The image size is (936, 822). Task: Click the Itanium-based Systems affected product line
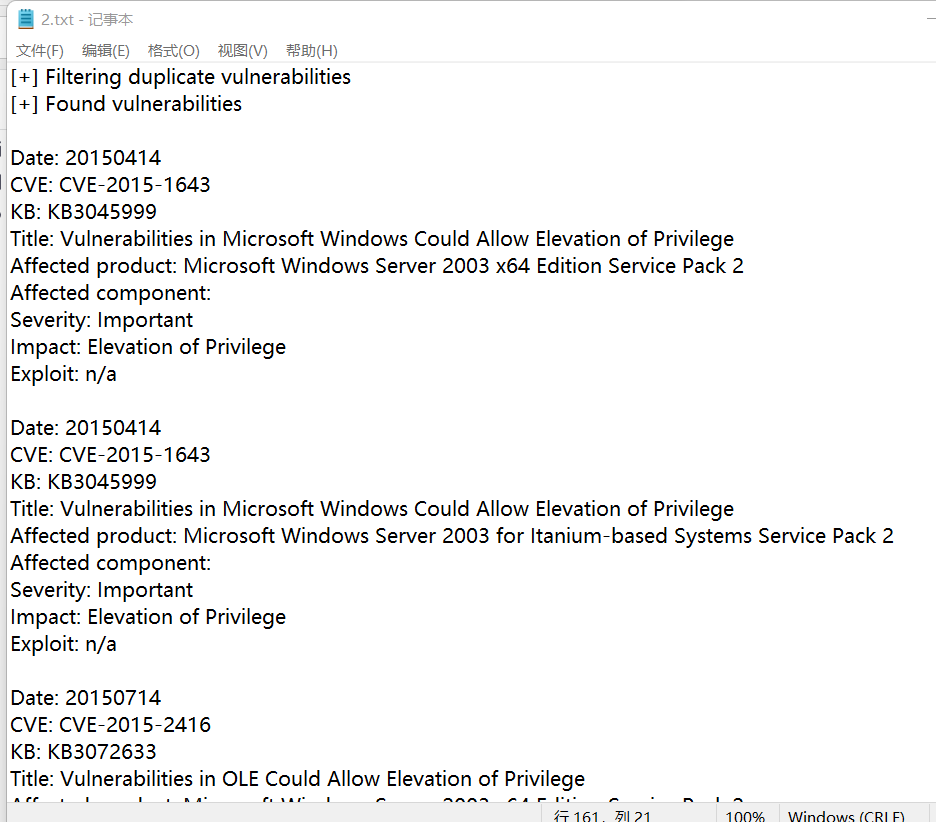452,536
